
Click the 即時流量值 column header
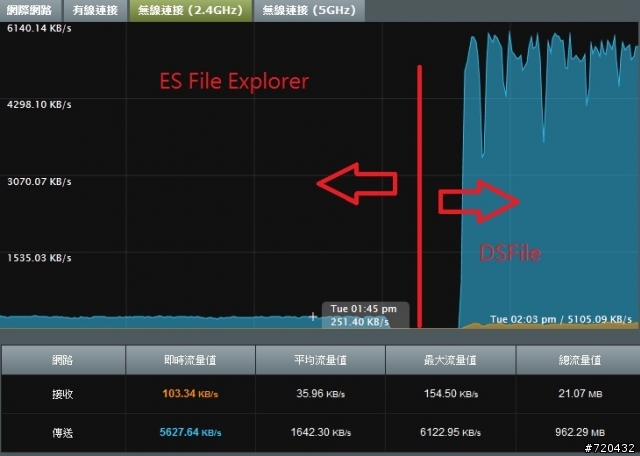click(190, 360)
